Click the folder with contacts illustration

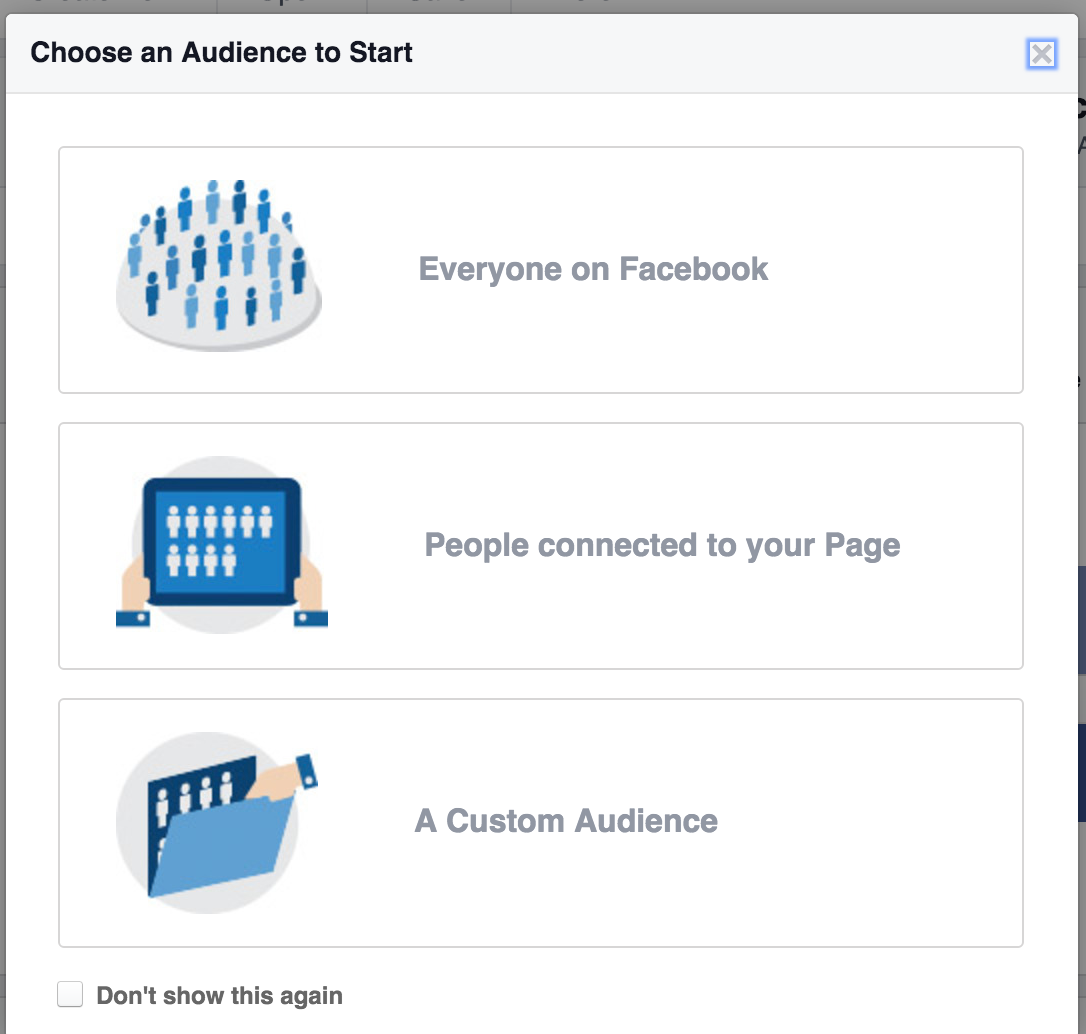click(216, 823)
